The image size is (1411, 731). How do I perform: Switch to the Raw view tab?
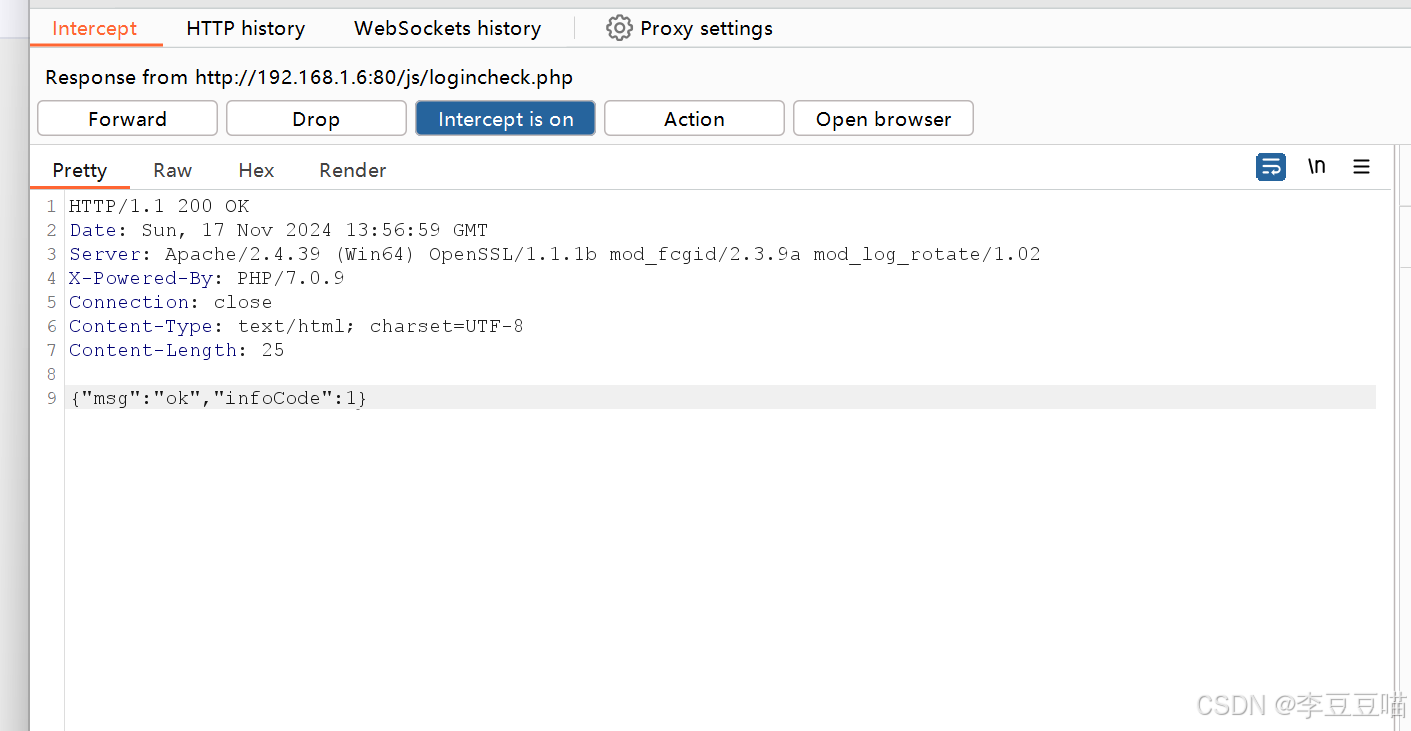(172, 170)
